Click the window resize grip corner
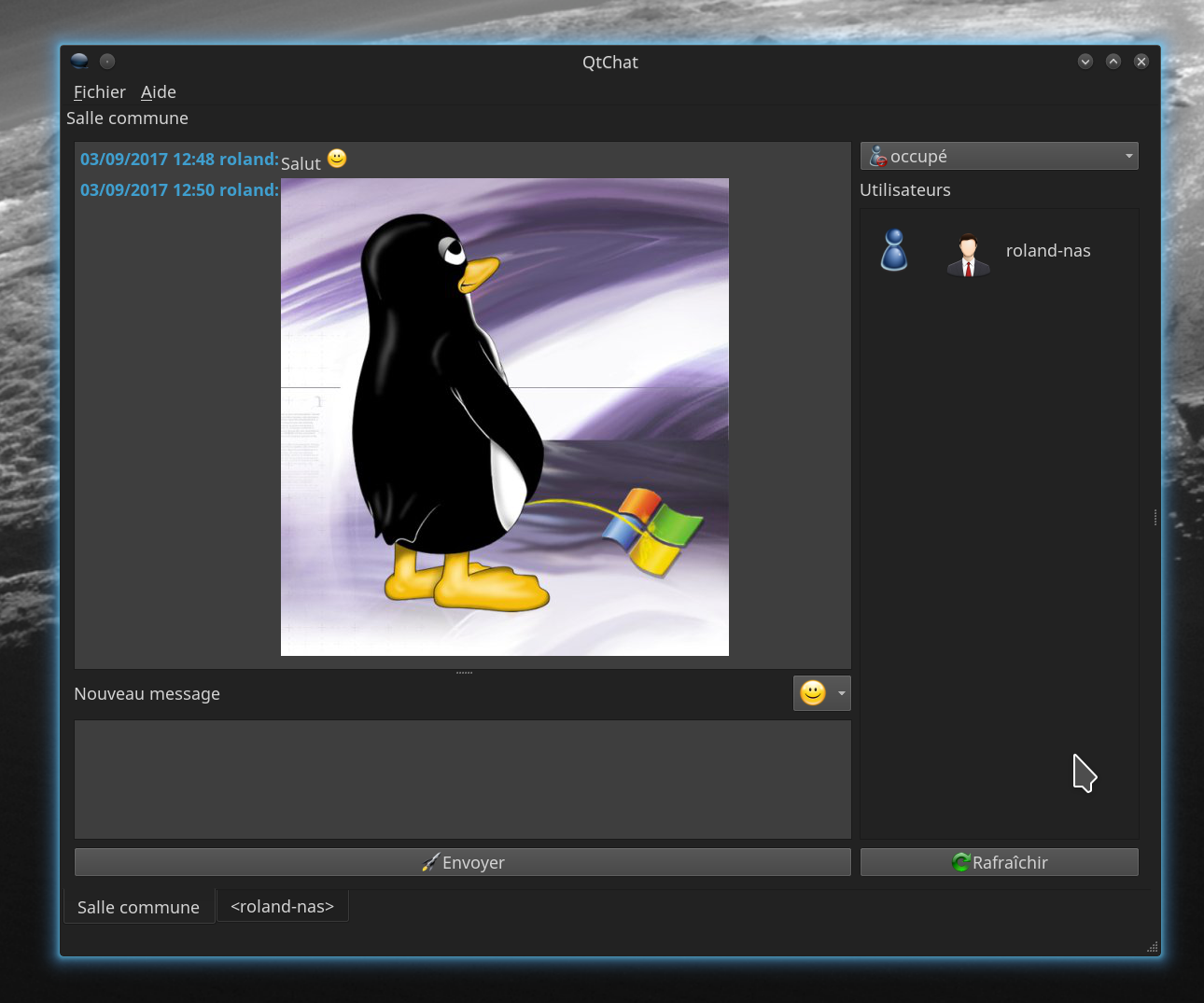This screenshot has width=1204, height=1003. 1153,948
